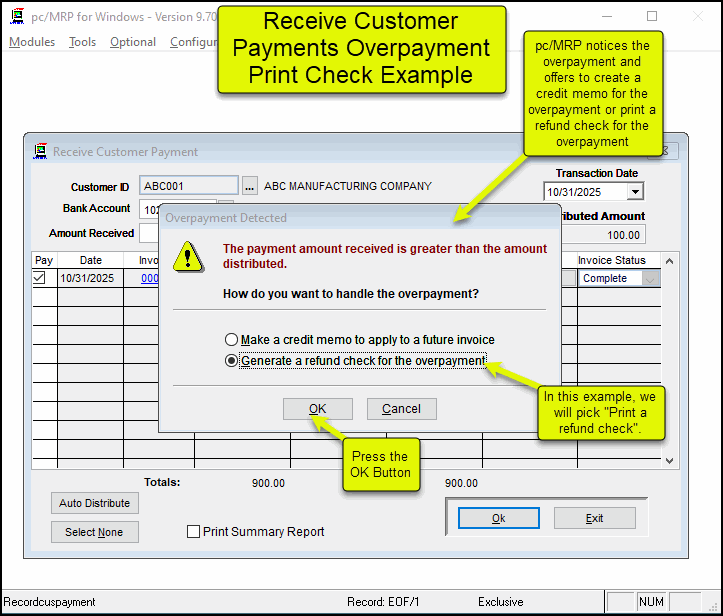
Task: Open the Modules menu
Action: (x=32, y=42)
